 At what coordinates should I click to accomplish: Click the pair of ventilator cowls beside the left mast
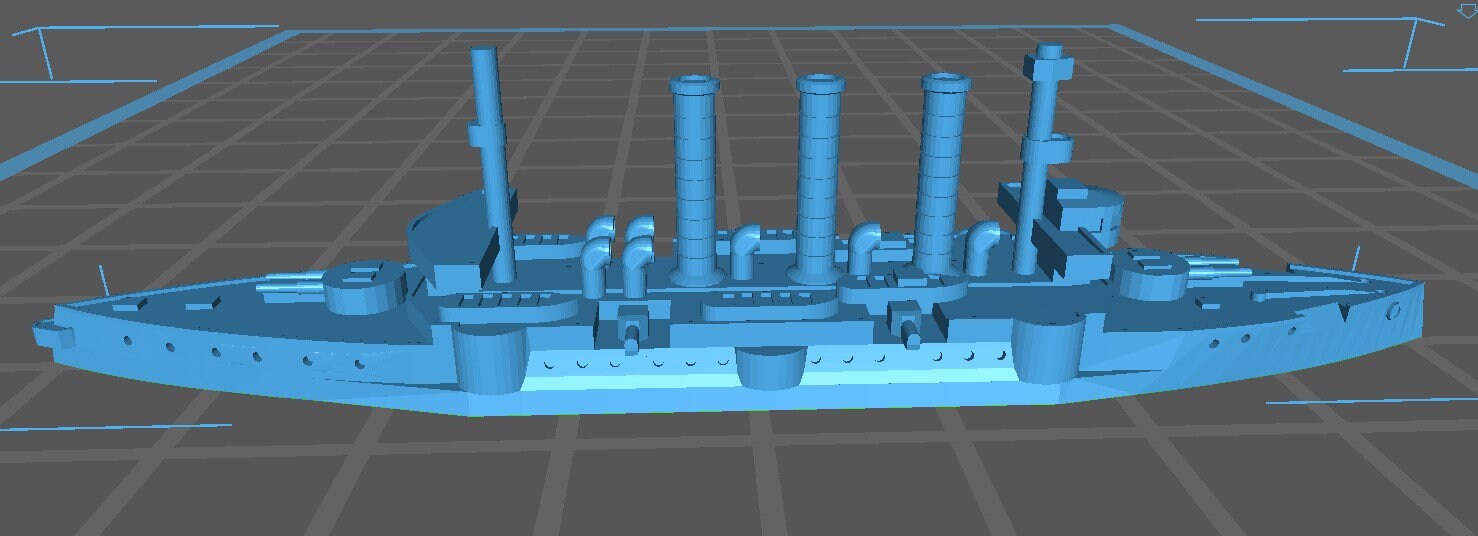tap(618, 255)
